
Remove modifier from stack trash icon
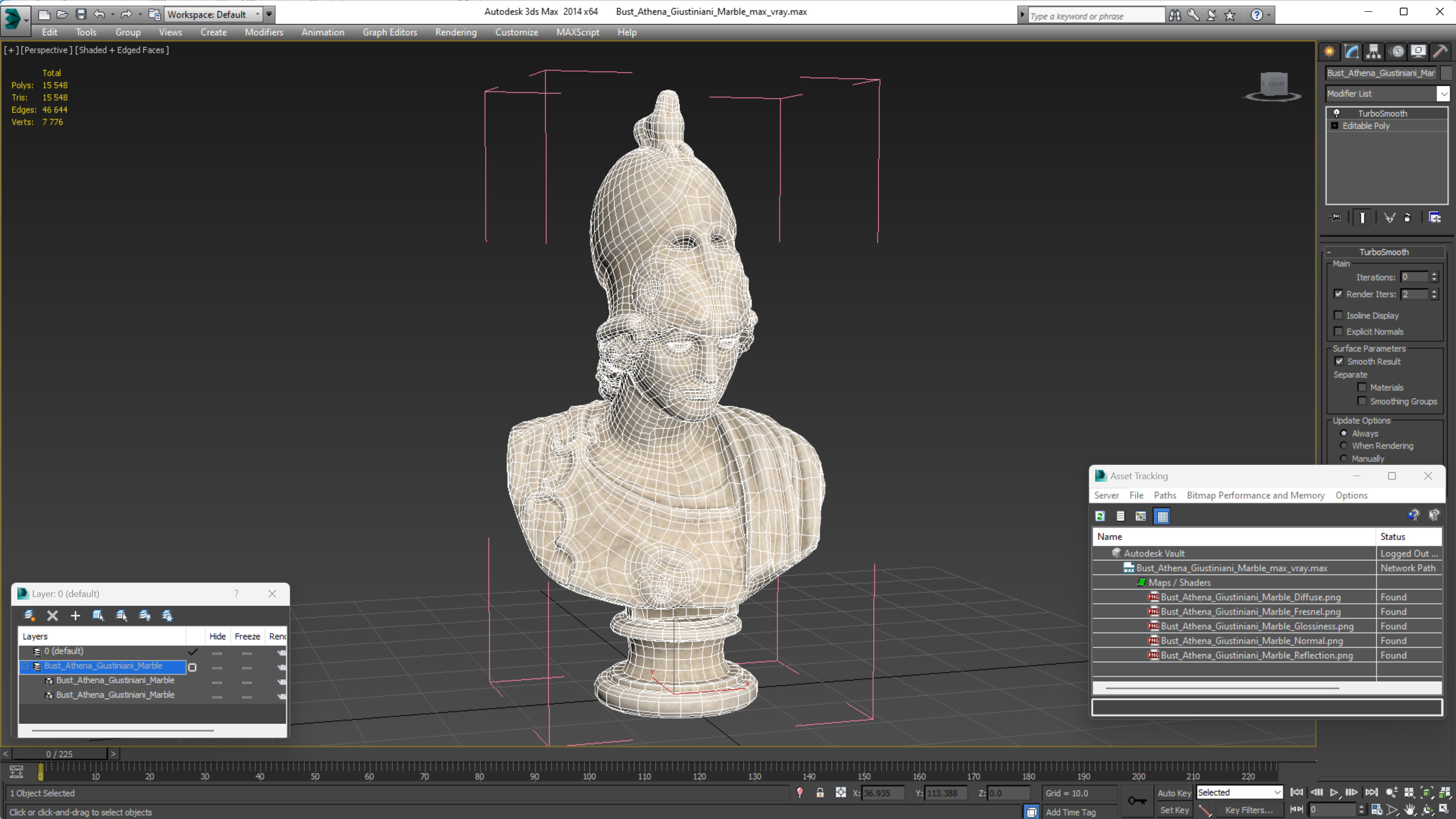click(1408, 217)
